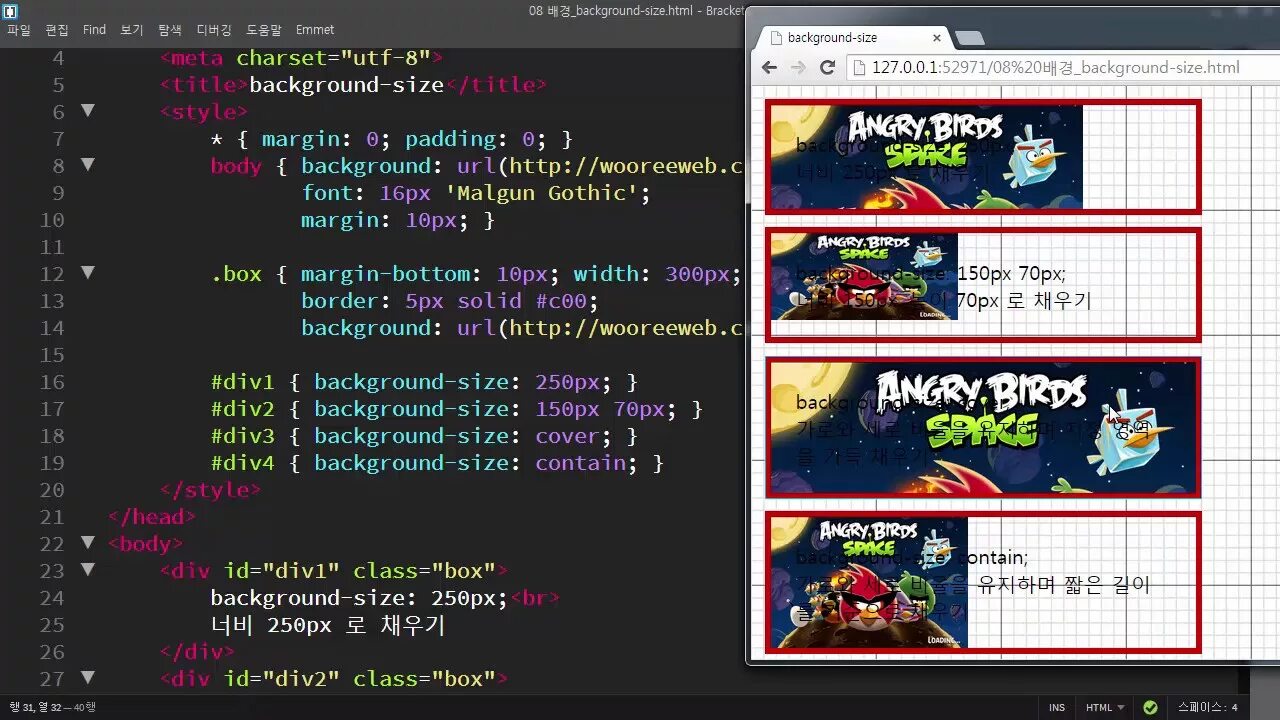Click the cover-sized Angry Birds banner box

tap(983, 427)
